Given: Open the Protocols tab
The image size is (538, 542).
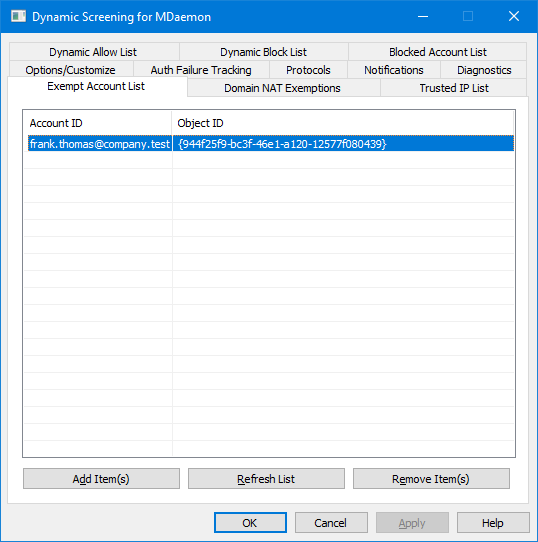Looking at the screenshot, I should pyautogui.click(x=308, y=70).
